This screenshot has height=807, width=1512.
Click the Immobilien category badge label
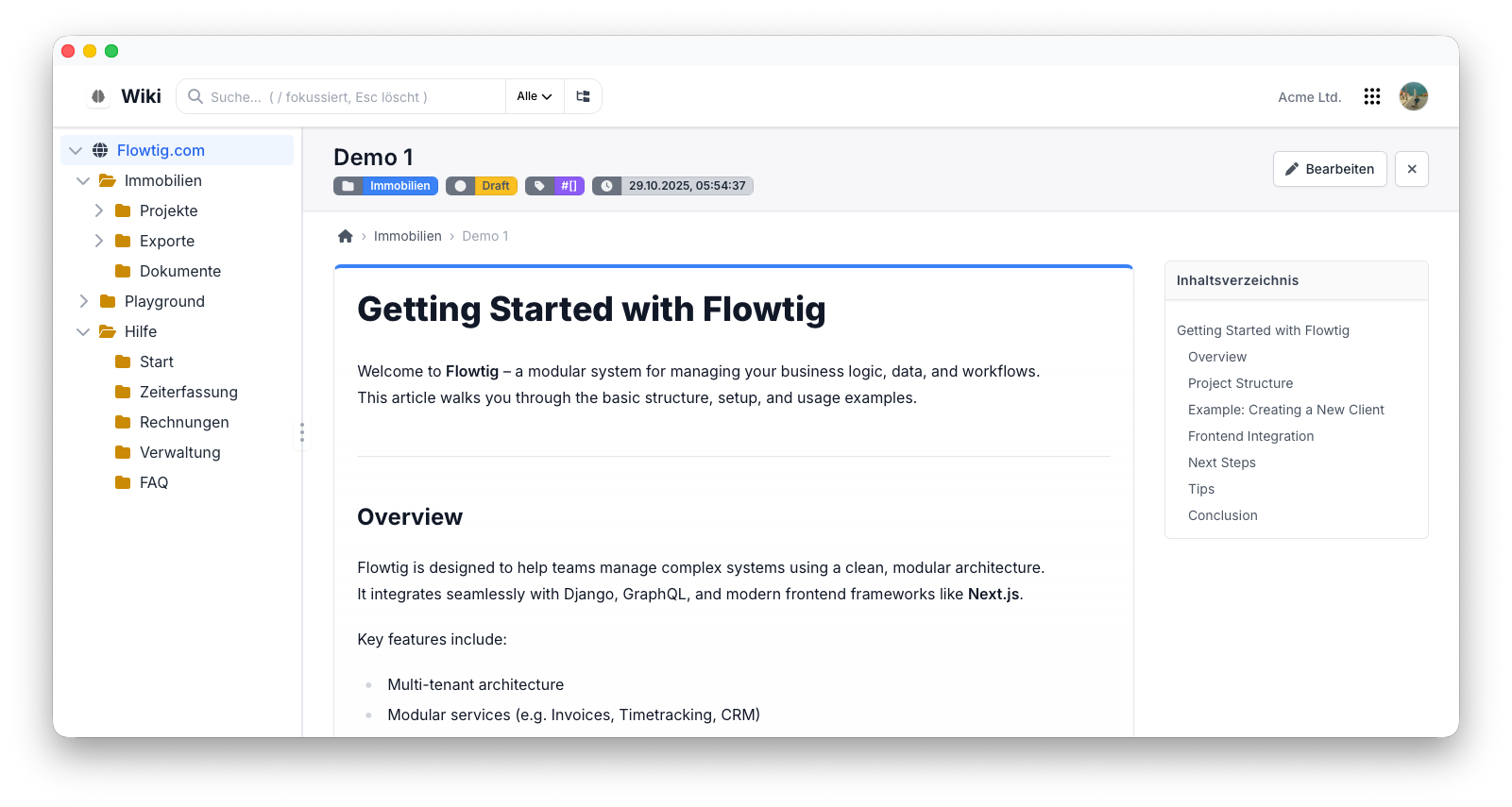pyautogui.click(x=399, y=186)
